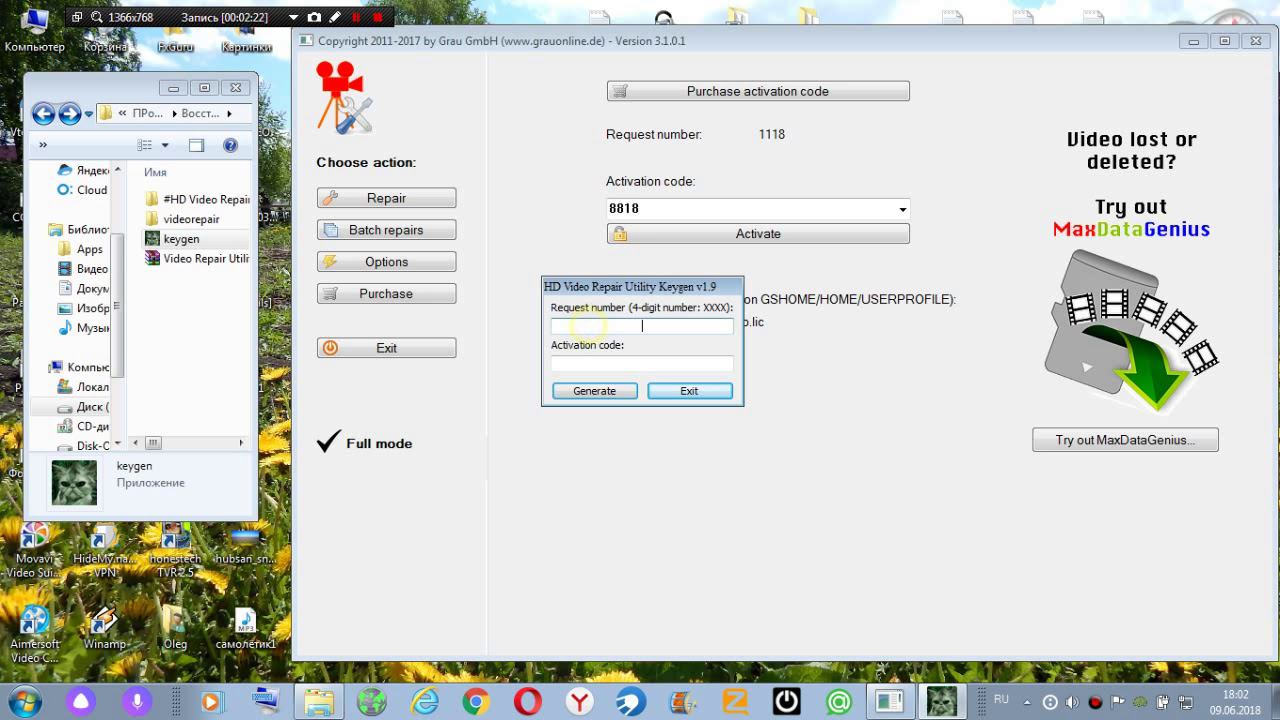Open Google Chrome from taskbar
Screen dimensions: 1280x720
click(475, 701)
